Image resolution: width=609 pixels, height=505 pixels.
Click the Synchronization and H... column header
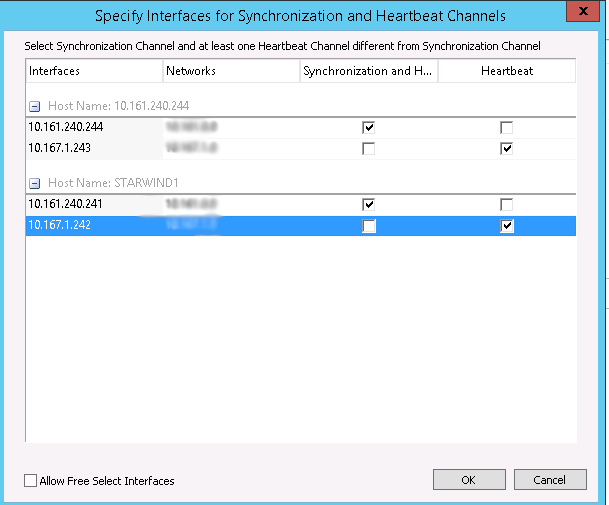point(368,71)
